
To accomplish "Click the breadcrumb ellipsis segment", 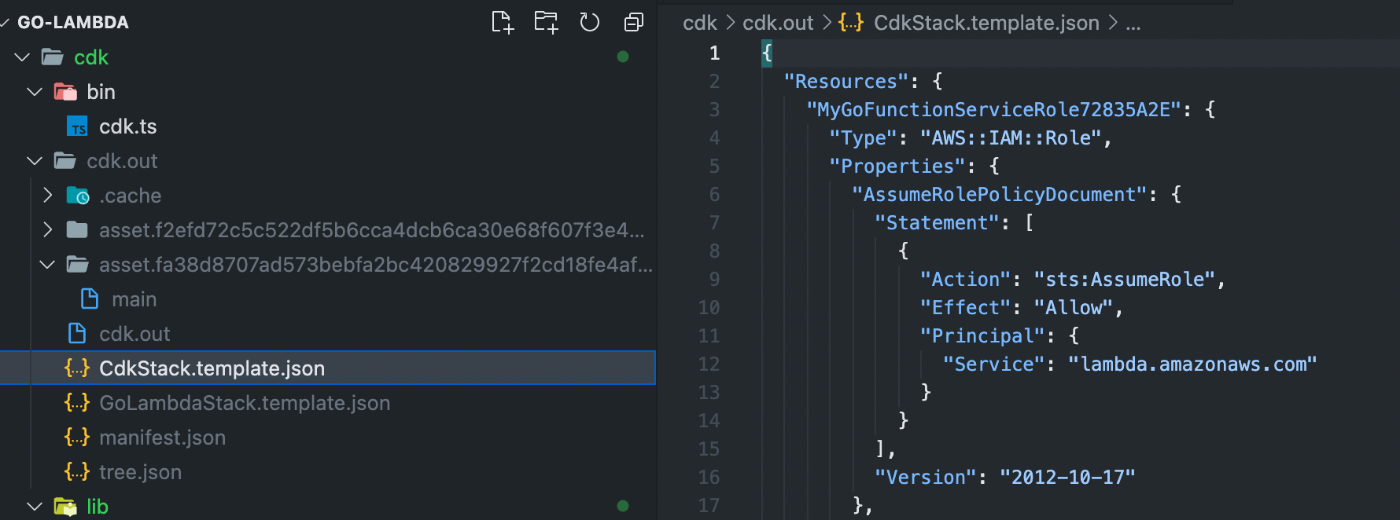I will tap(1133, 23).
